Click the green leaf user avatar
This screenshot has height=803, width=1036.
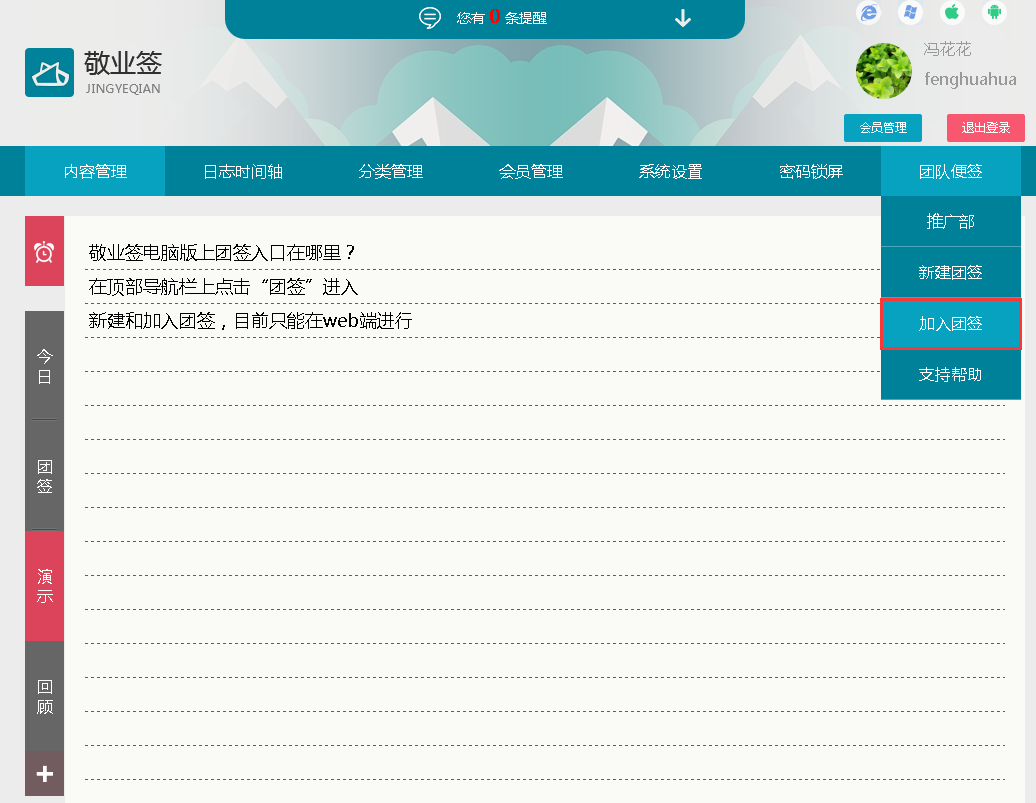(x=883, y=71)
